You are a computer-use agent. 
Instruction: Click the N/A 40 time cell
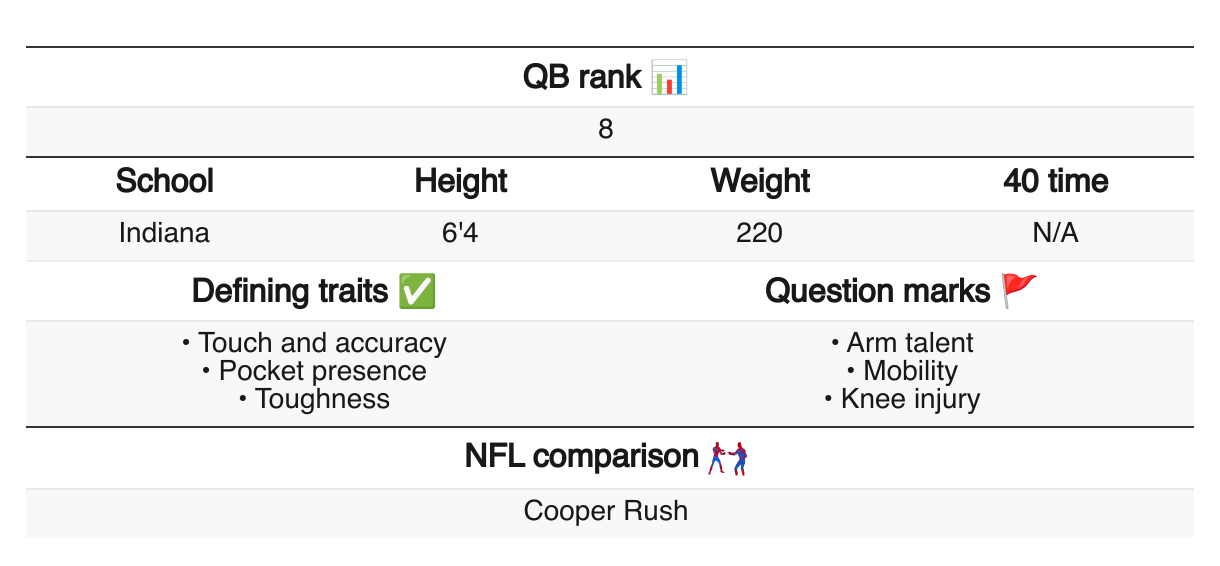click(1056, 234)
